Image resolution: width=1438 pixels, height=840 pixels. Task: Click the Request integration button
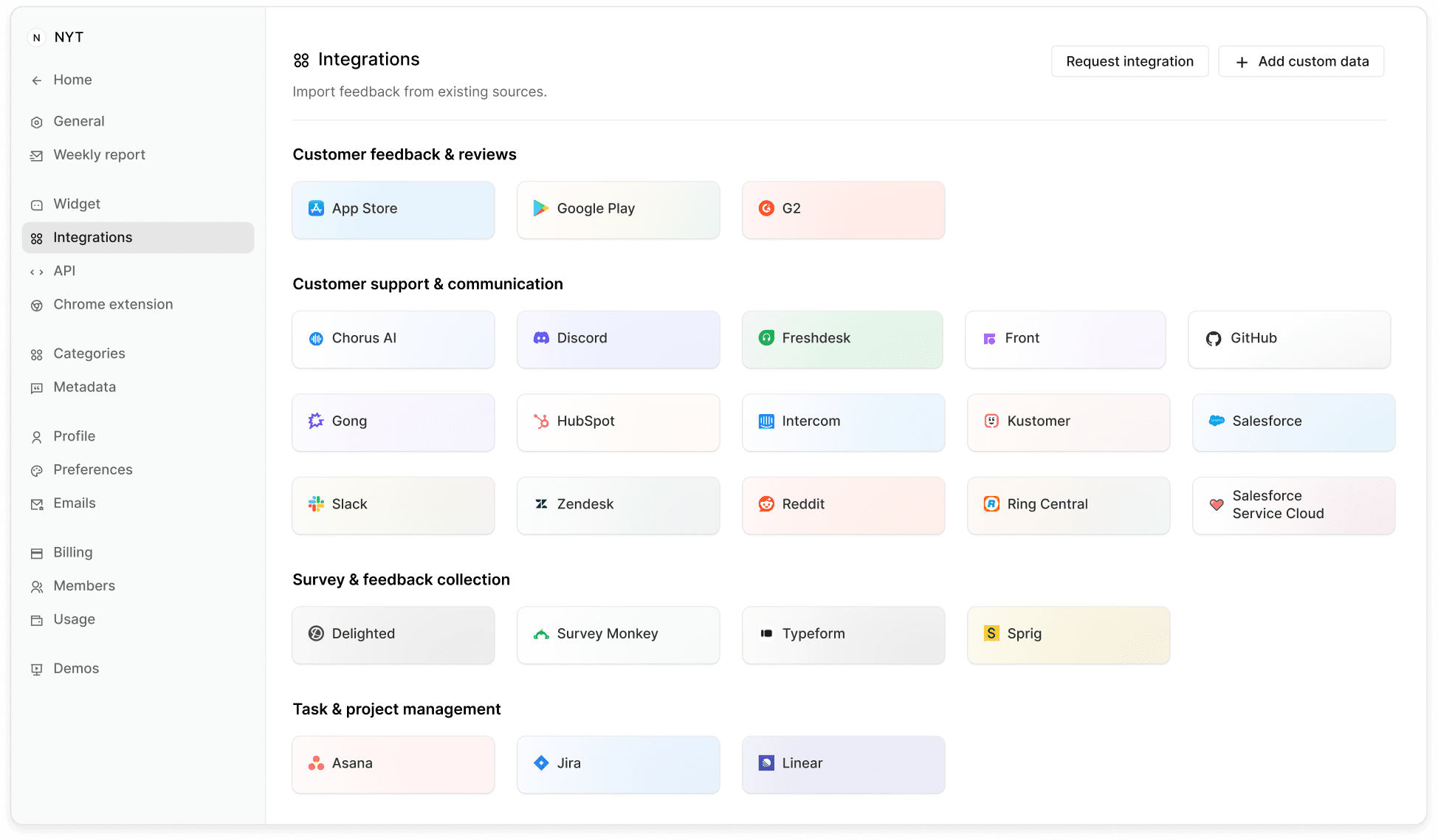(x=1129, y=61)
